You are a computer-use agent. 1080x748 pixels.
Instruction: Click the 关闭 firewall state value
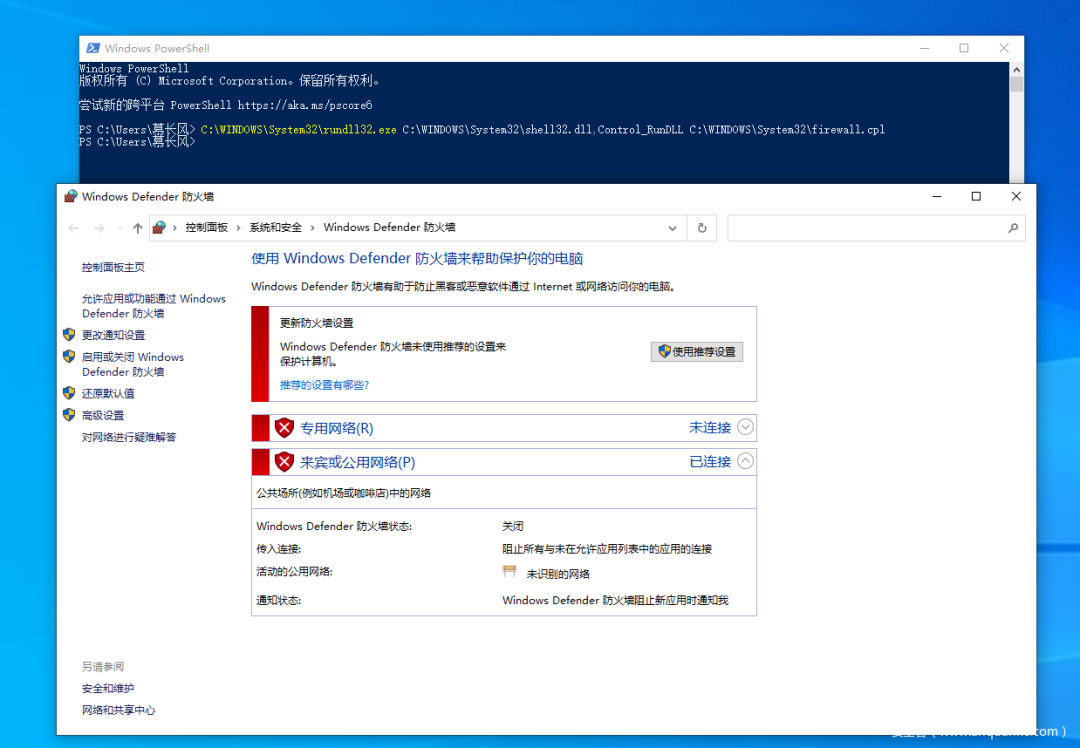[512, 526]
